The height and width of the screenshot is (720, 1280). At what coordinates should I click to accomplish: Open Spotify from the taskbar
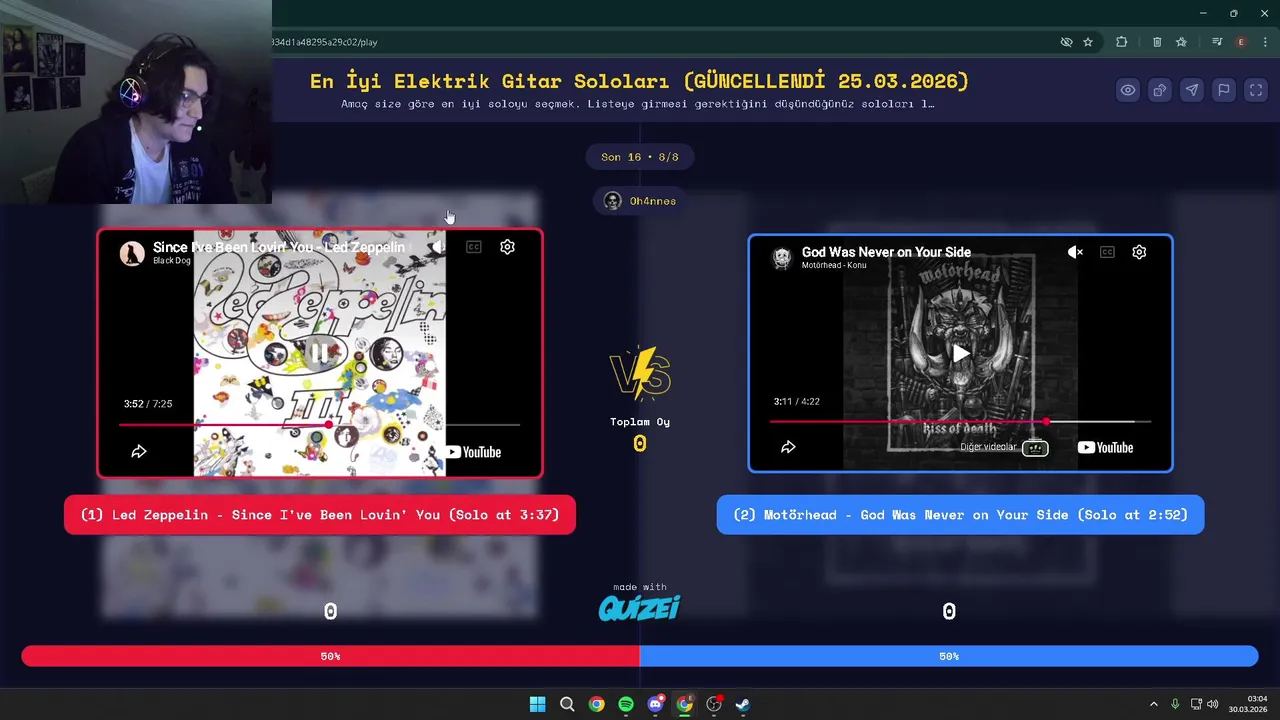(x=626, y=704)
